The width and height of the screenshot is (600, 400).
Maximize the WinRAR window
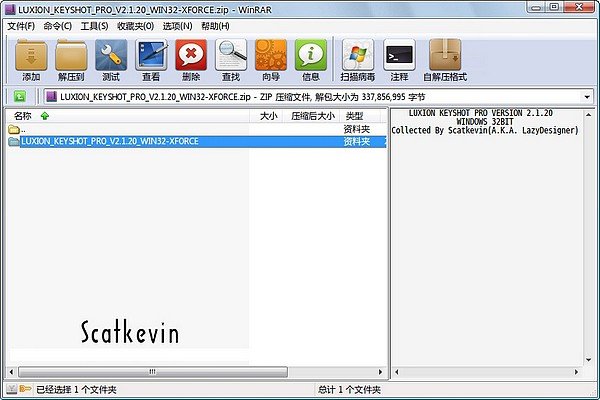[x=554, y=7]
